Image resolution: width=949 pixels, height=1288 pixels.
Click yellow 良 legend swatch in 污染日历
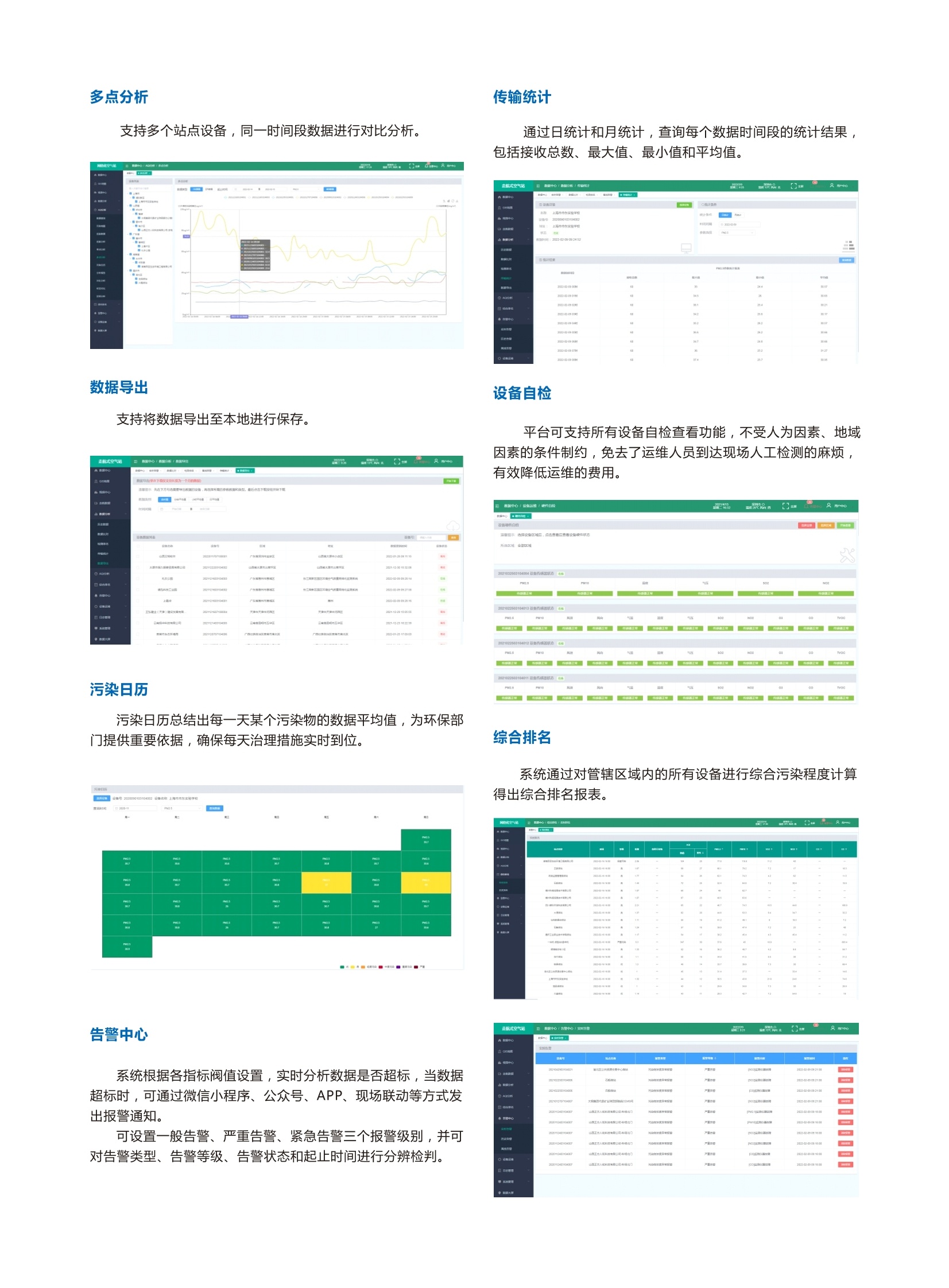353,968
